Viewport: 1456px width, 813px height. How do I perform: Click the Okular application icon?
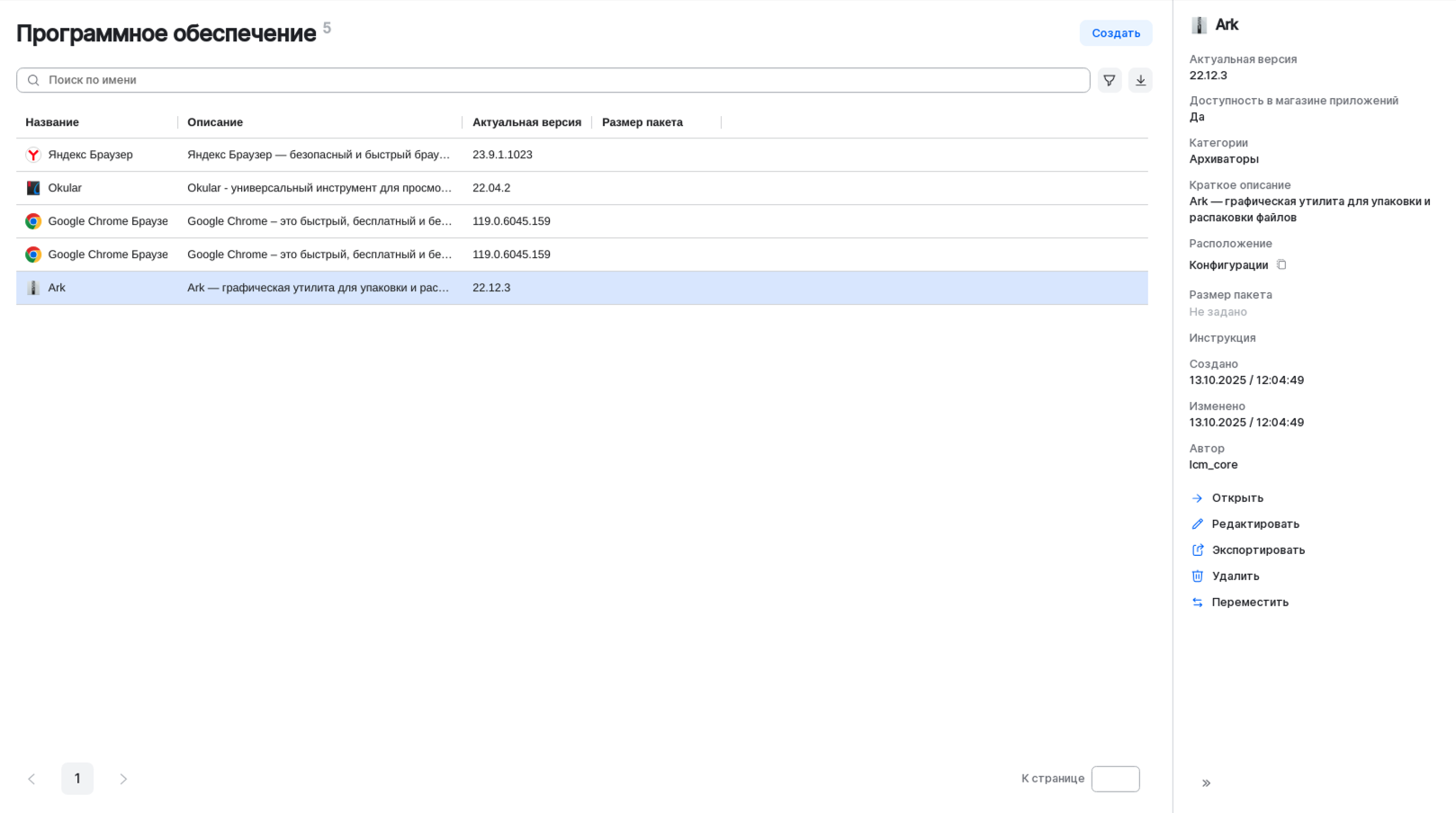[32, 187]
